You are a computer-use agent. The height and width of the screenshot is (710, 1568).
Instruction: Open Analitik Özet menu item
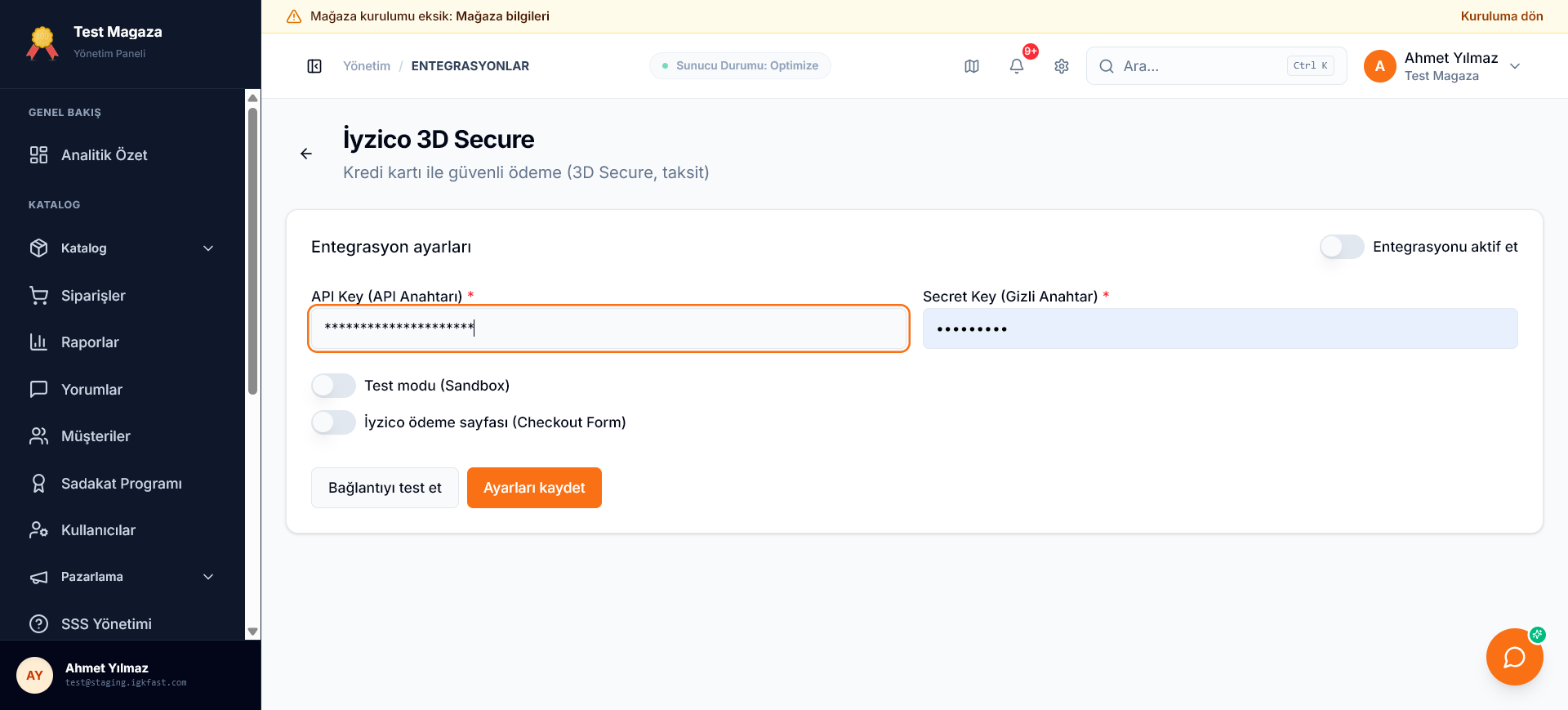124,155
